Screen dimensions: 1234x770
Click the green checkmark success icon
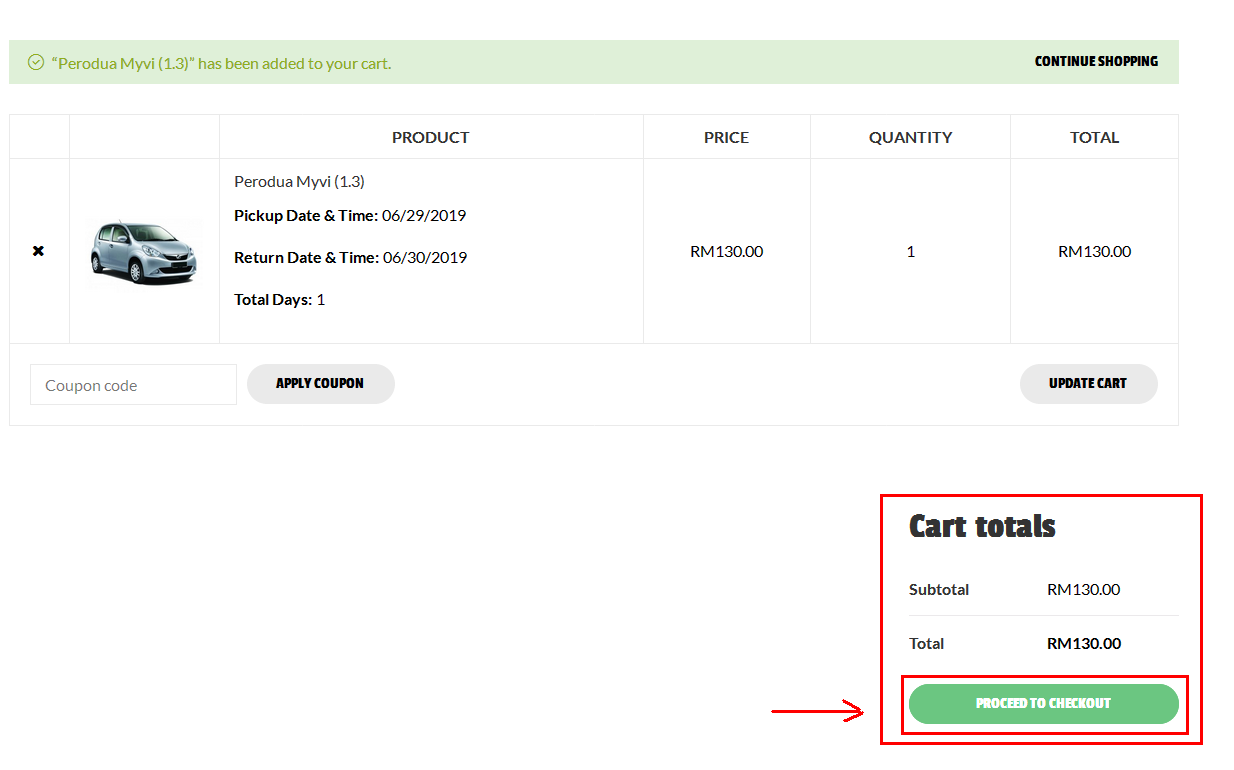[x=36, y=63]
